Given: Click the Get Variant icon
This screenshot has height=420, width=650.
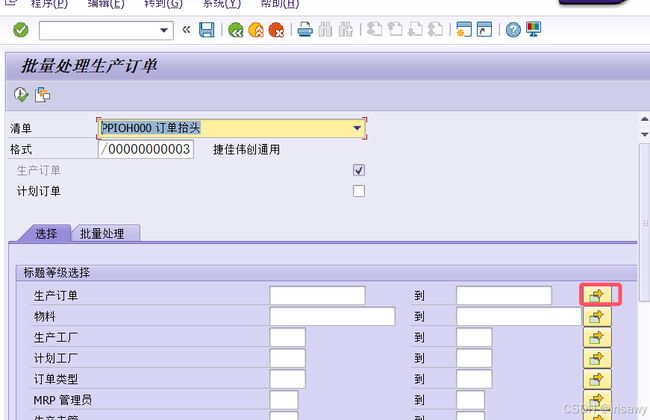Looking at the screenshot, I should [42, 95].
